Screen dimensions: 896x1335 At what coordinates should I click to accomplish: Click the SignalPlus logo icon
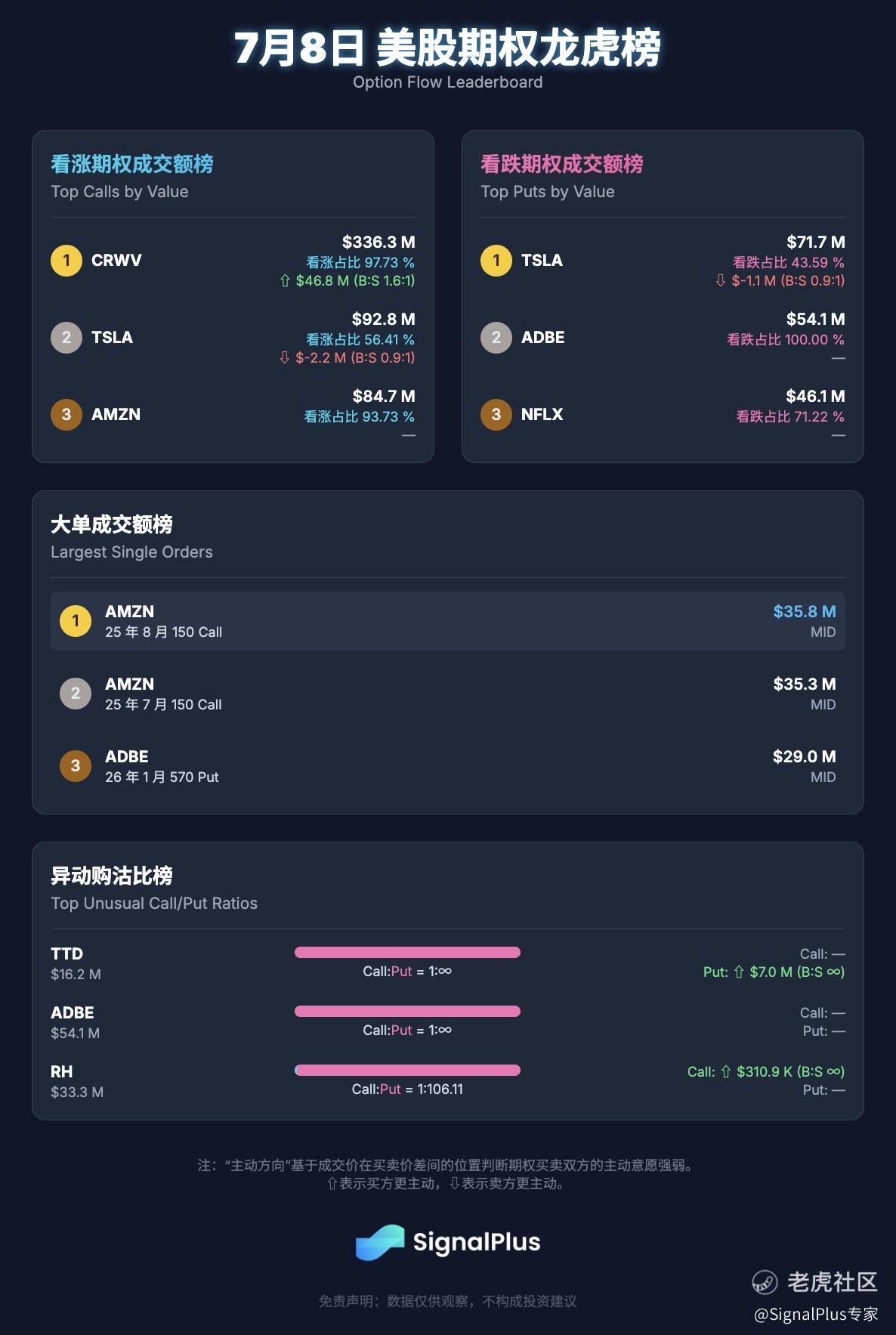380,1243
